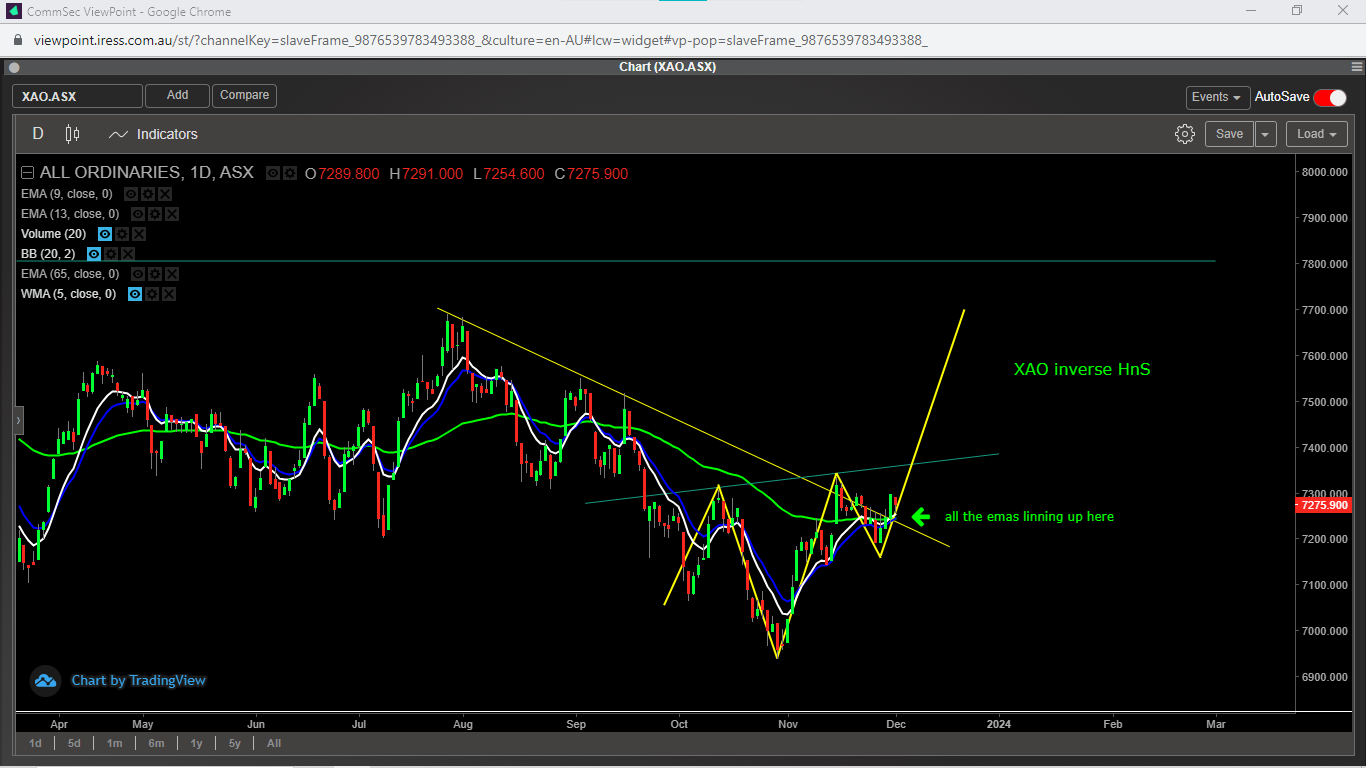
Task: Click the Save button
Action: click(x=1229, y=134)
